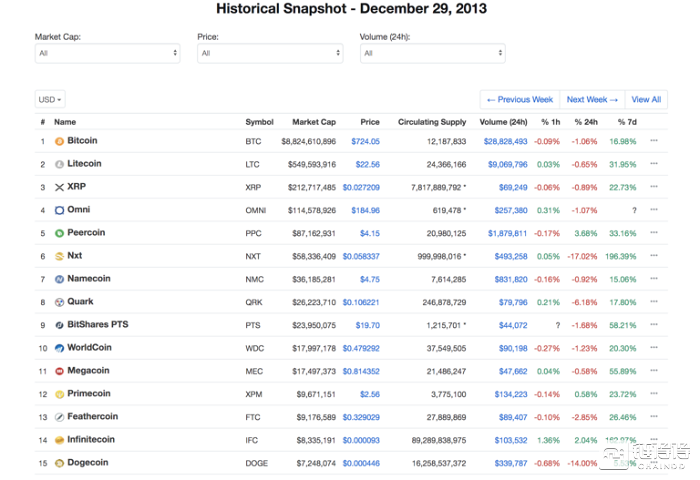Click the Namecoin logo icon
Screen dimensions: 700x480
point(59,280)
